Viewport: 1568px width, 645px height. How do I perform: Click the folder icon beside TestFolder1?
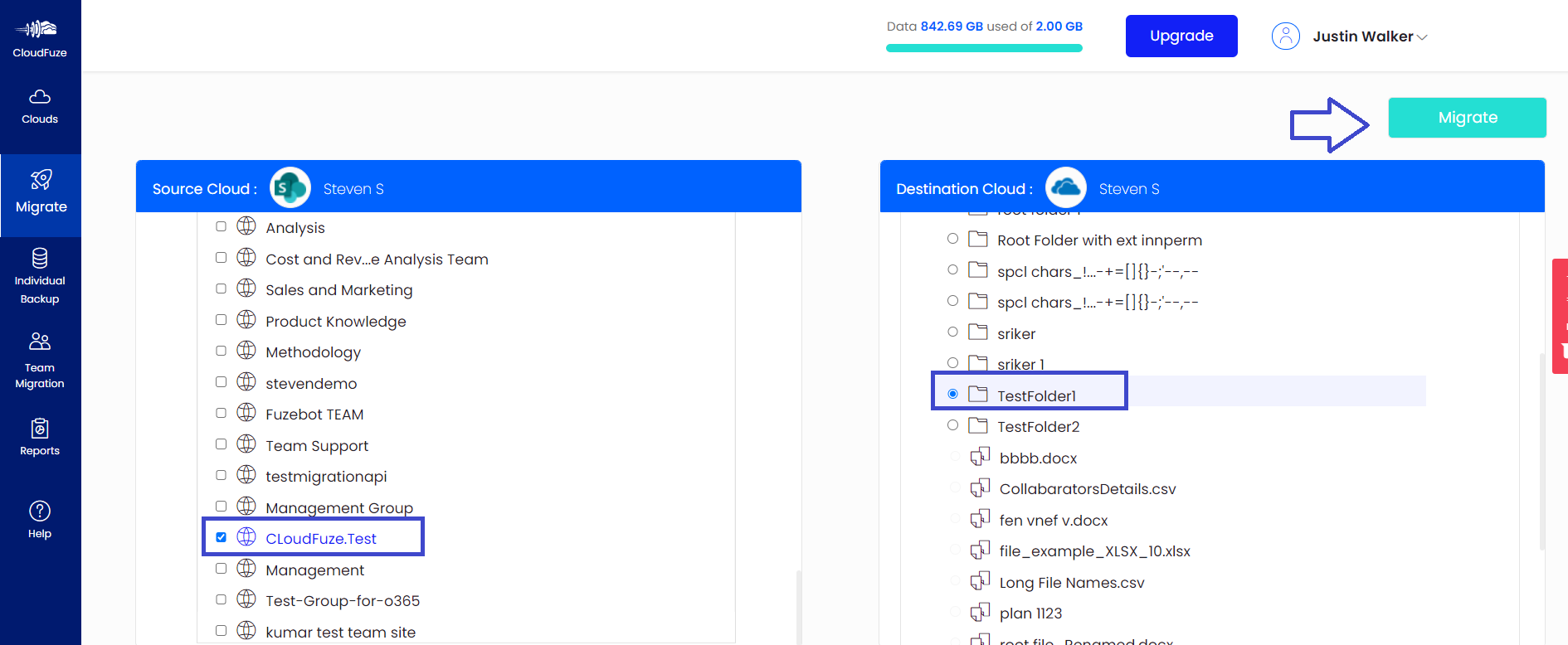(x=978, y=395)
